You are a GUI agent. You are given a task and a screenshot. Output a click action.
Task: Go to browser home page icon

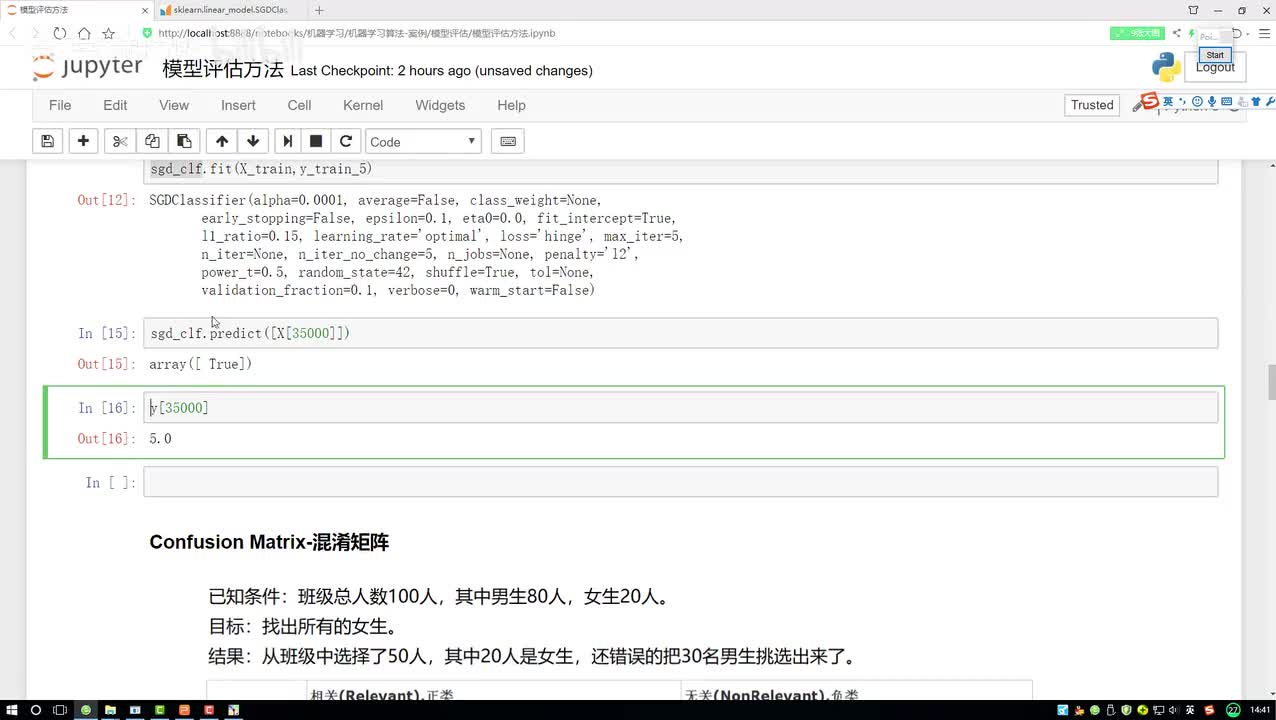(84, 33)
